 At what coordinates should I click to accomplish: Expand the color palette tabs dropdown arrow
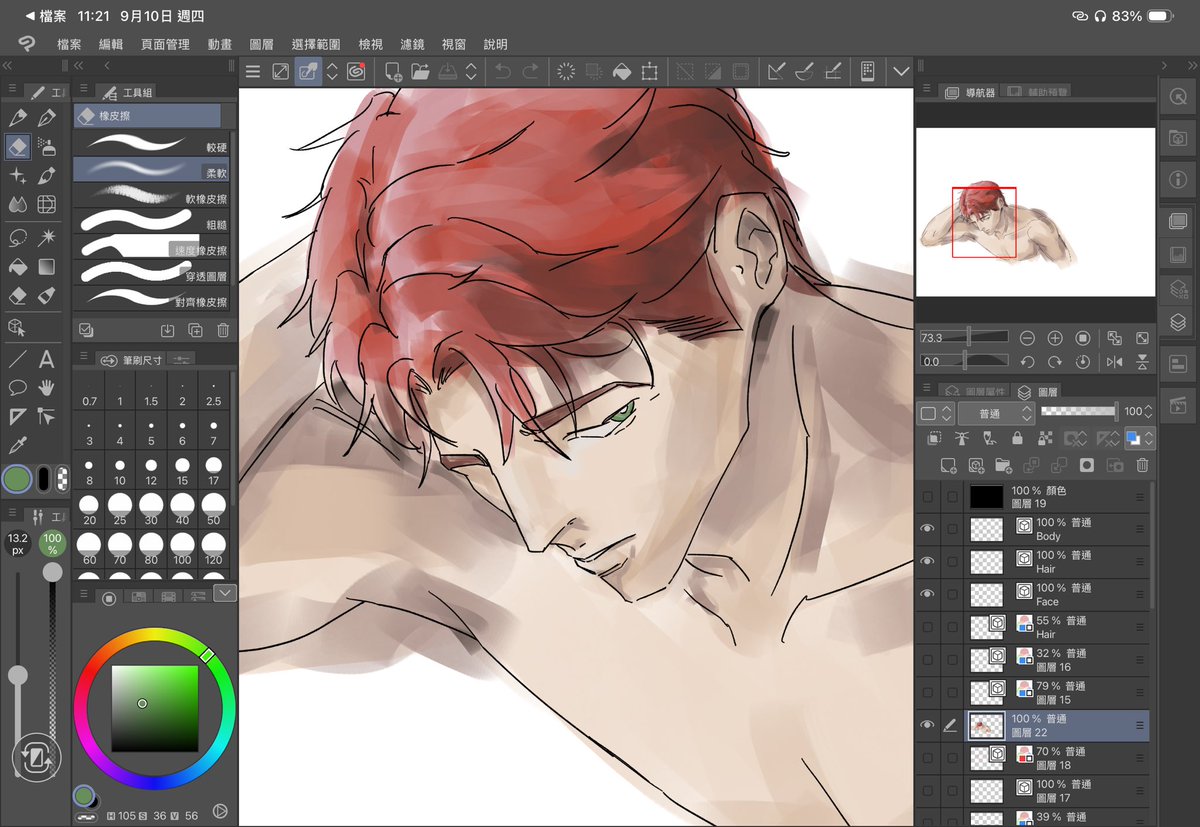click(225, 593)
